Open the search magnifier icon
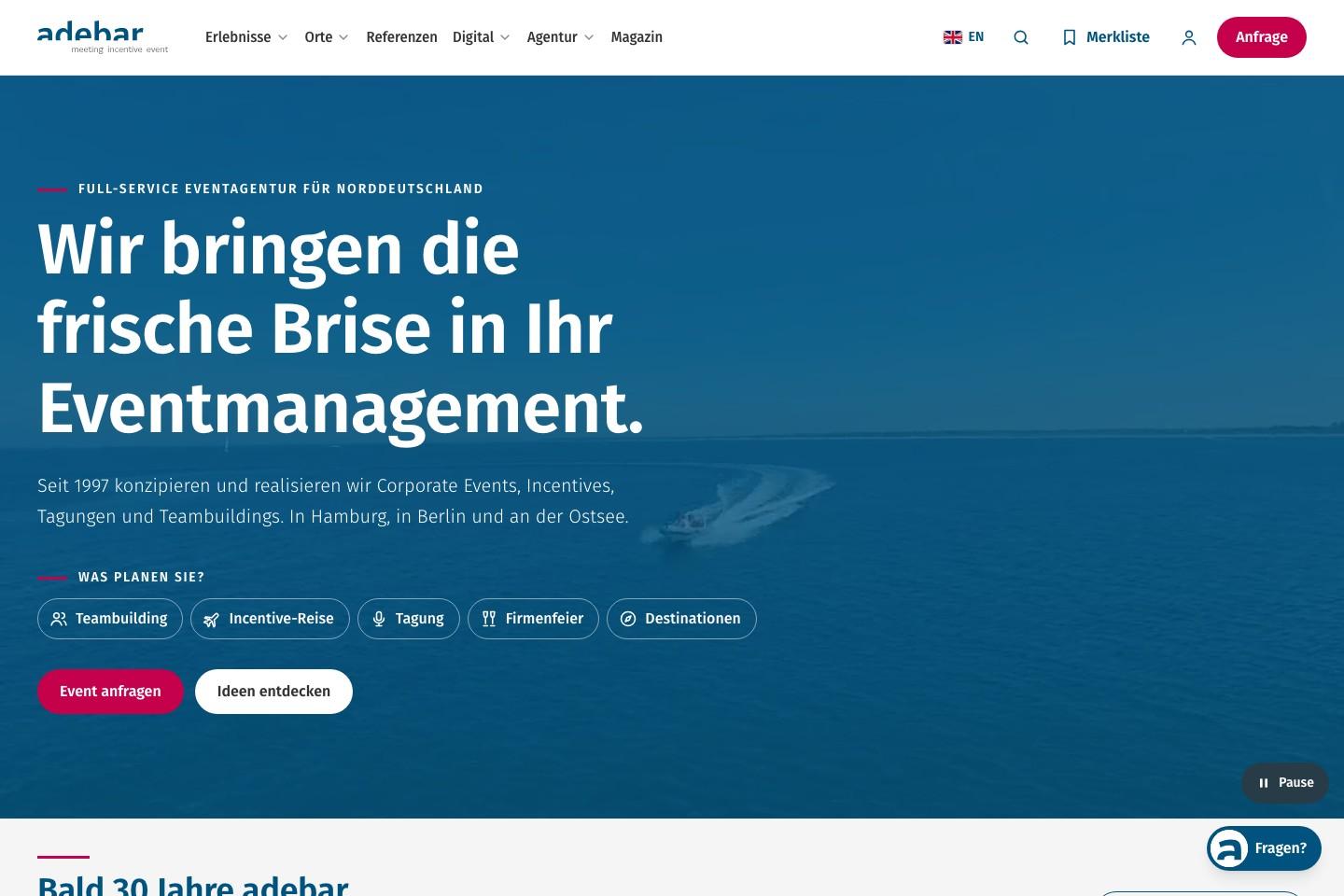This screenshot has width=1344, height=896. click(1021, 37)
